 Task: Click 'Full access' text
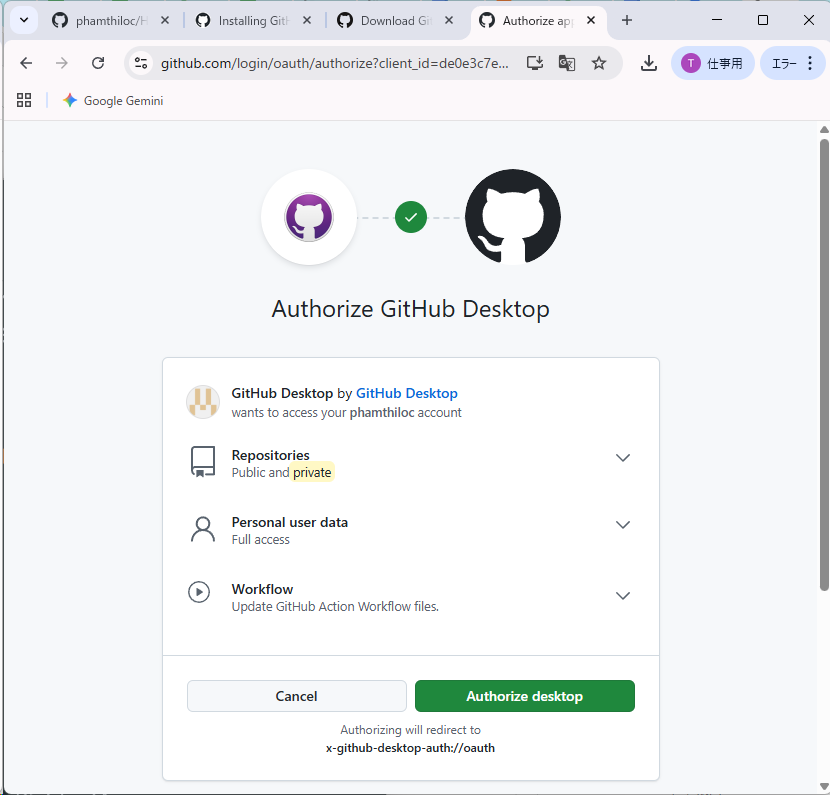pyautogui.click(x=260, y=539)
